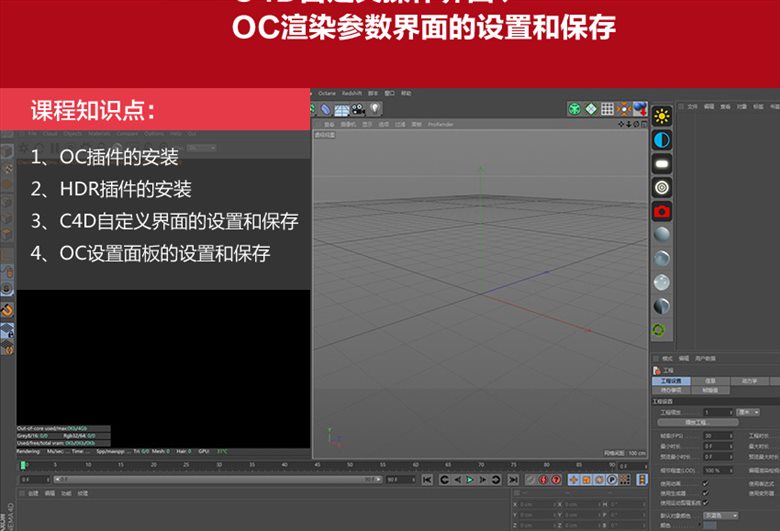This screenshot has height=531, width=780.
Task: Add a camera using the movie camera icon
Action: (358, 109)
